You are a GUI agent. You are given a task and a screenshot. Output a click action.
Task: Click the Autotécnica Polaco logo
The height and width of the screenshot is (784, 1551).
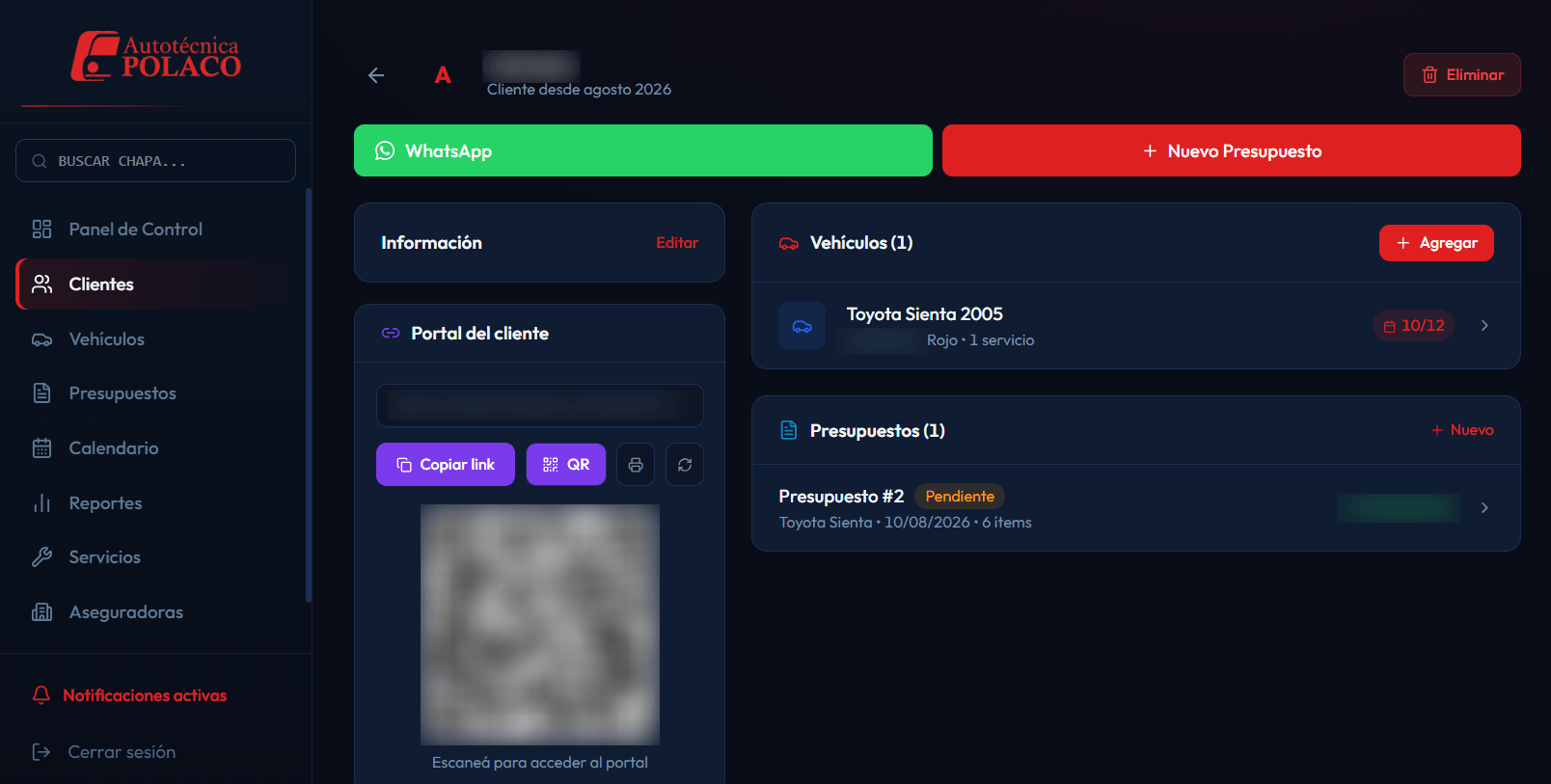(156, 56)
